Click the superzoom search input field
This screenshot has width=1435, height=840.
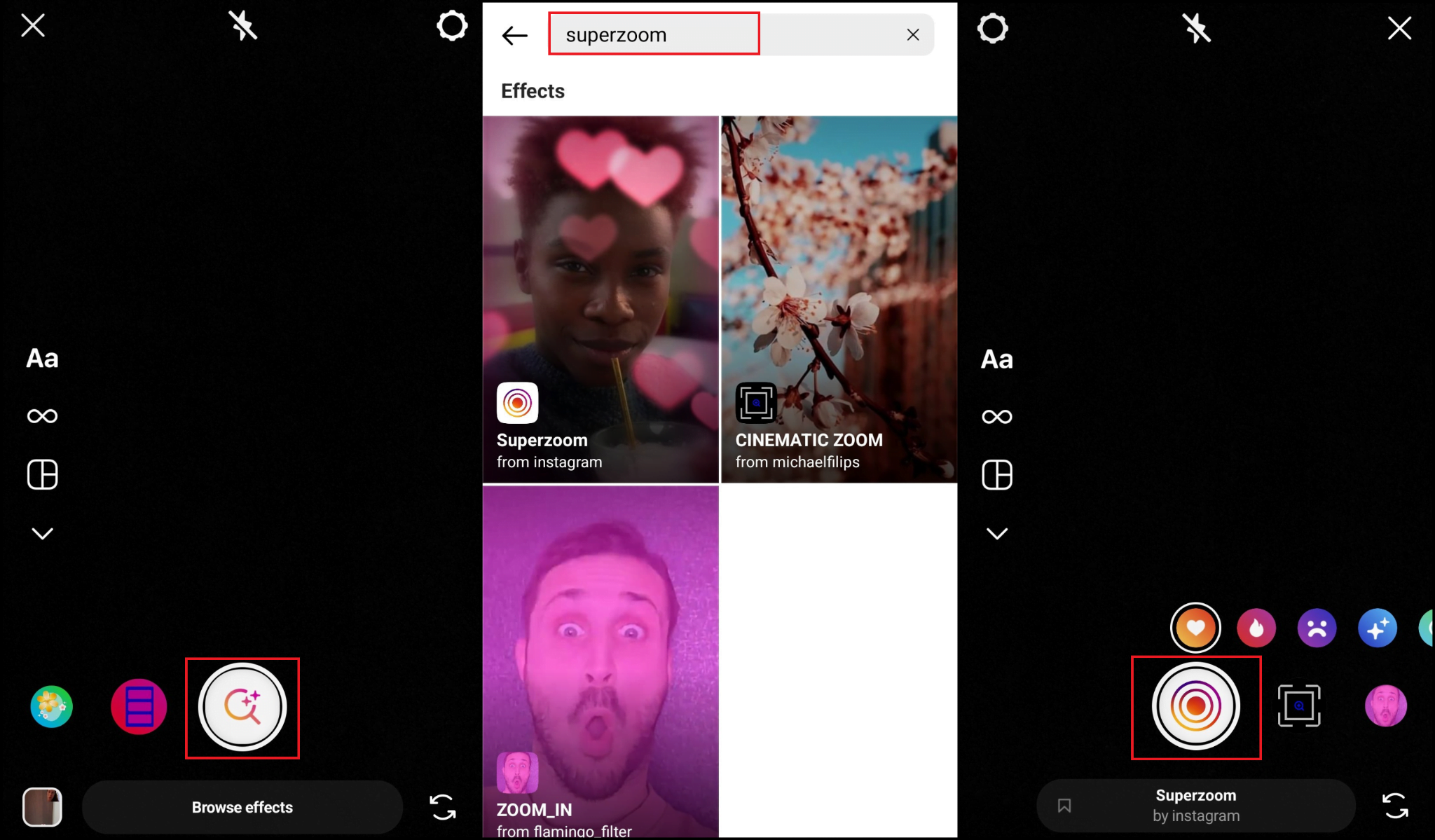[655, 34]
